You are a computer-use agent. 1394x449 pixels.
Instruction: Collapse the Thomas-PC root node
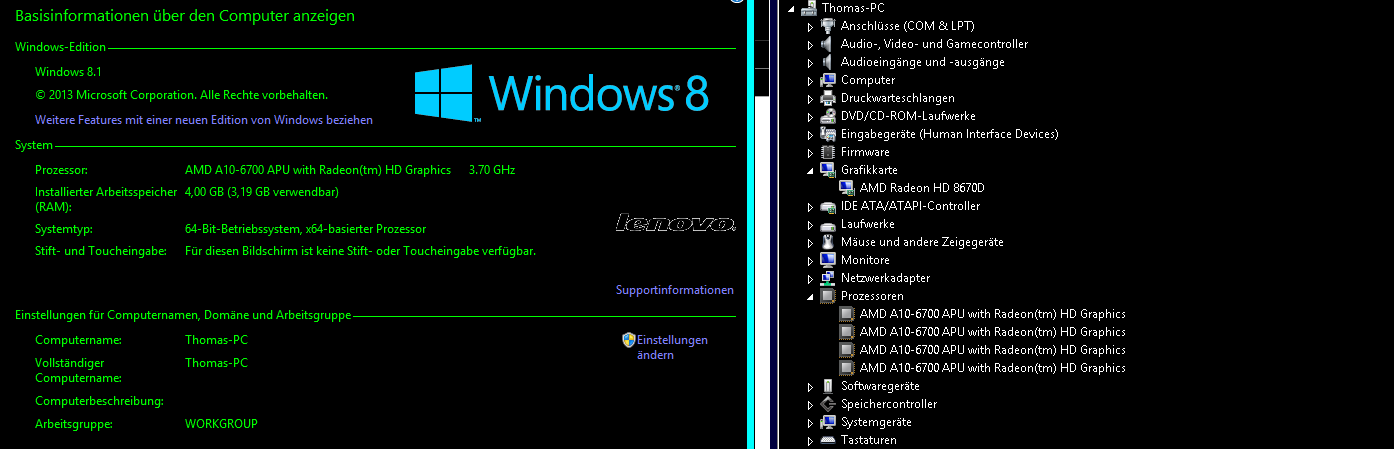(792, 9)
